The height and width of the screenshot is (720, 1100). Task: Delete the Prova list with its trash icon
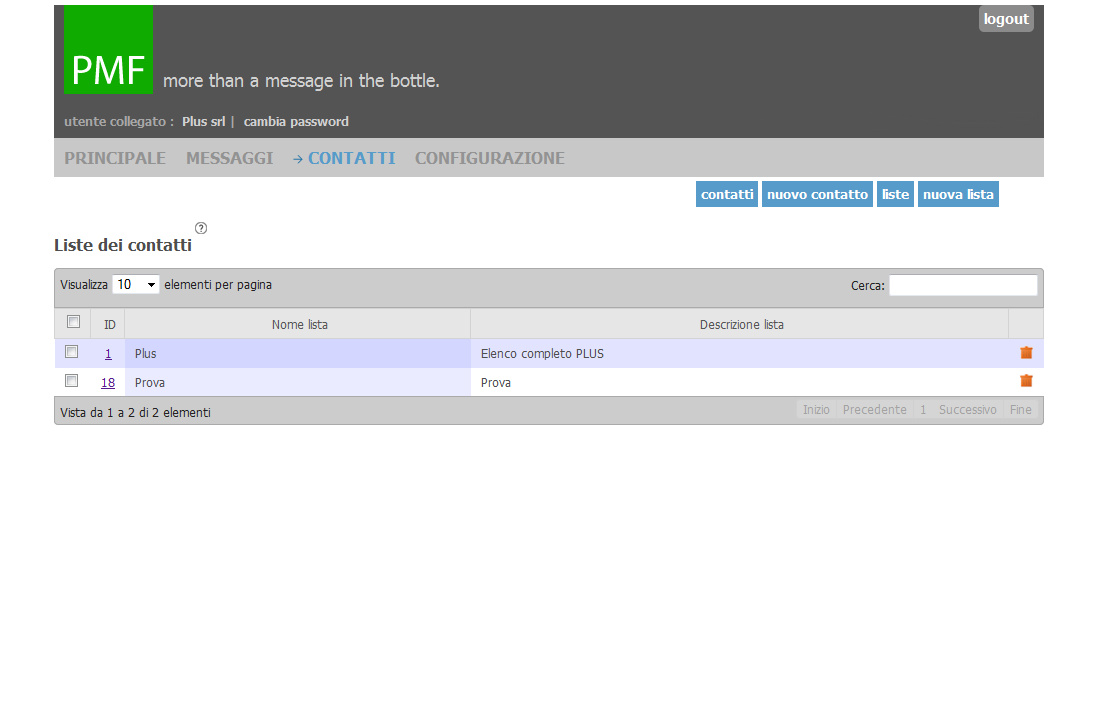tap(1026, 381)
